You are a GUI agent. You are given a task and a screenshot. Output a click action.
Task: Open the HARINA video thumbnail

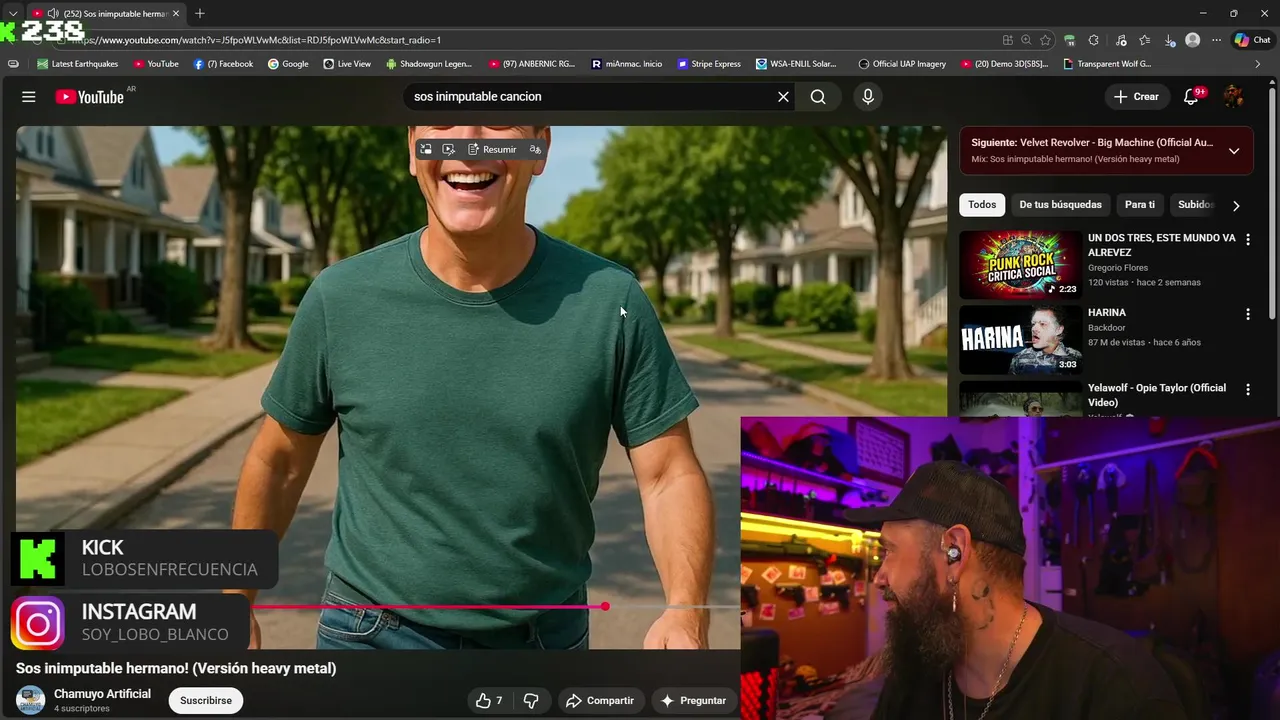(x=1020, y=340)
